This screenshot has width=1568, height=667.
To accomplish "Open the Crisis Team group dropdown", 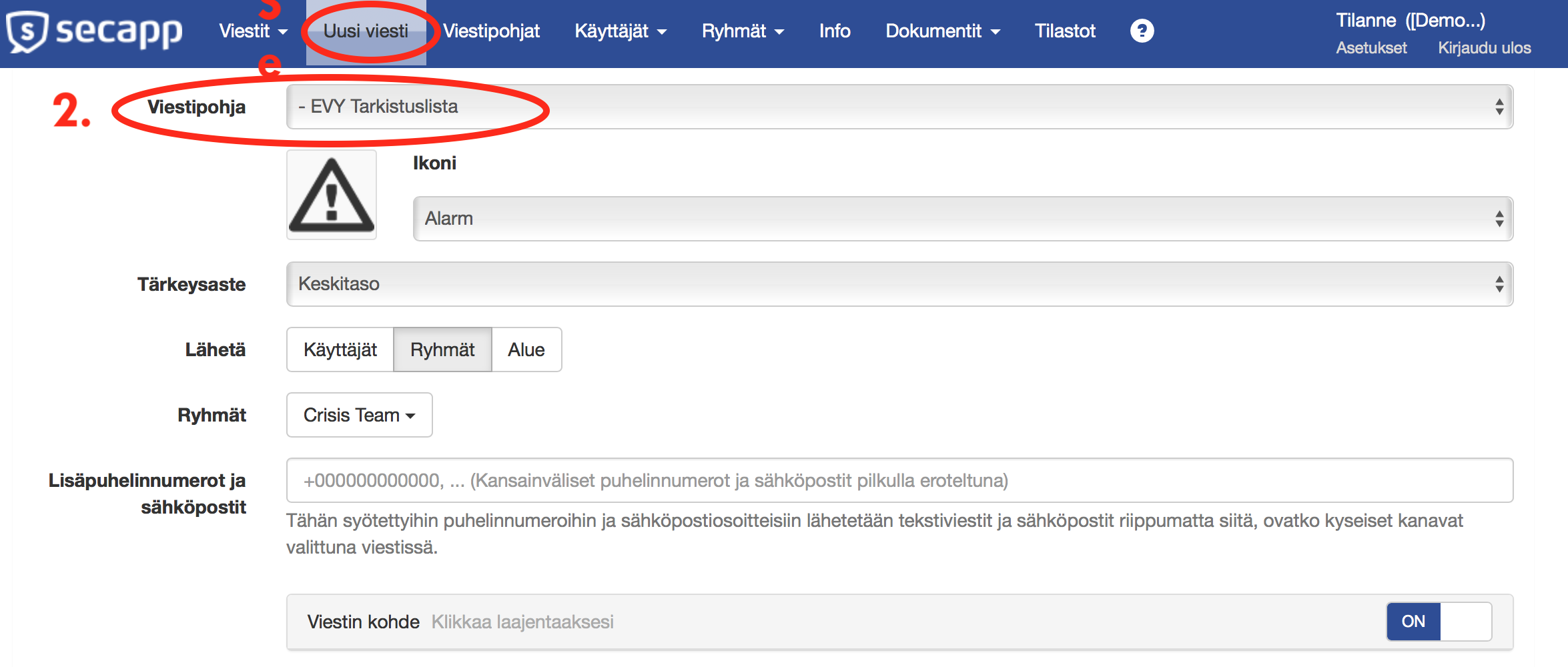I will click(360, 415).
